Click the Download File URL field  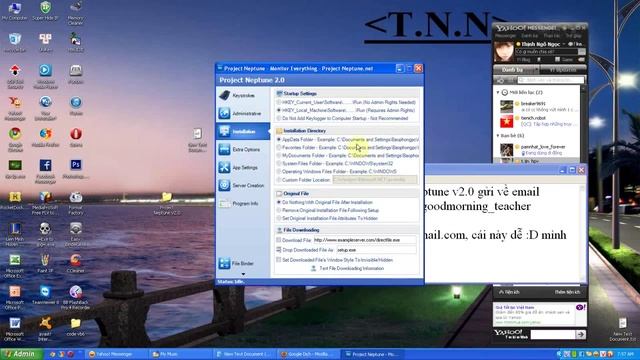point(365,240)
